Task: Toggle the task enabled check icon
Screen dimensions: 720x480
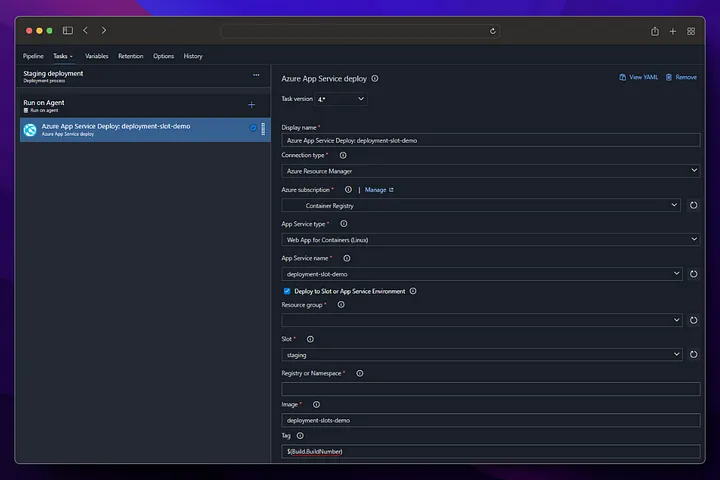Action: [x=253, y=128]
